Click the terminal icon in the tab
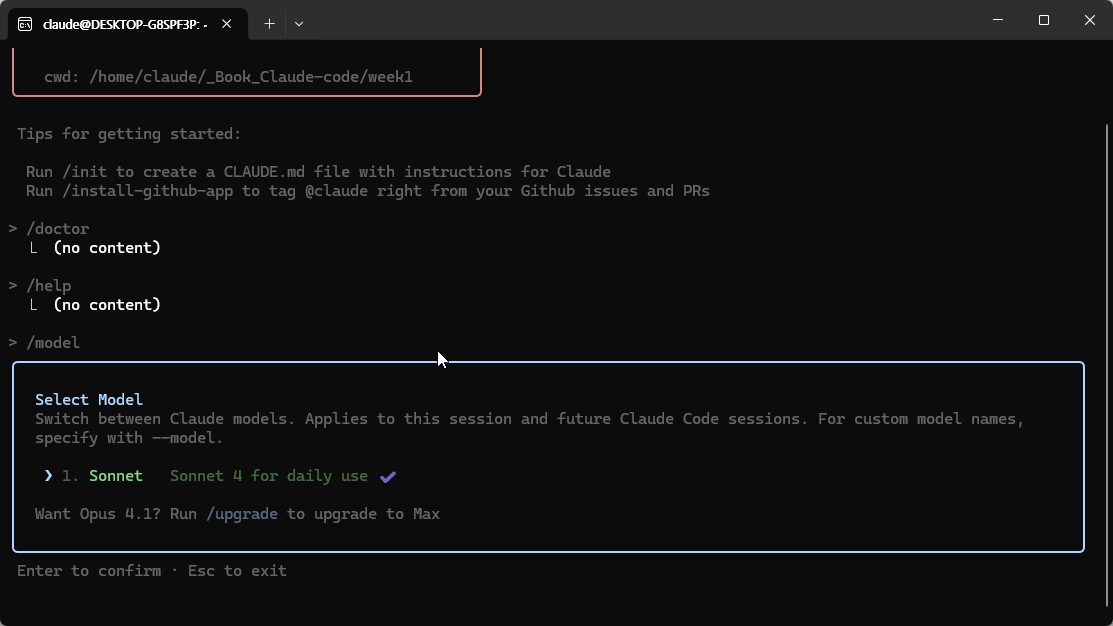Image resolution: width=1113 pixels, height=626 pixels. pyautogui.click(x=25, y=24)
